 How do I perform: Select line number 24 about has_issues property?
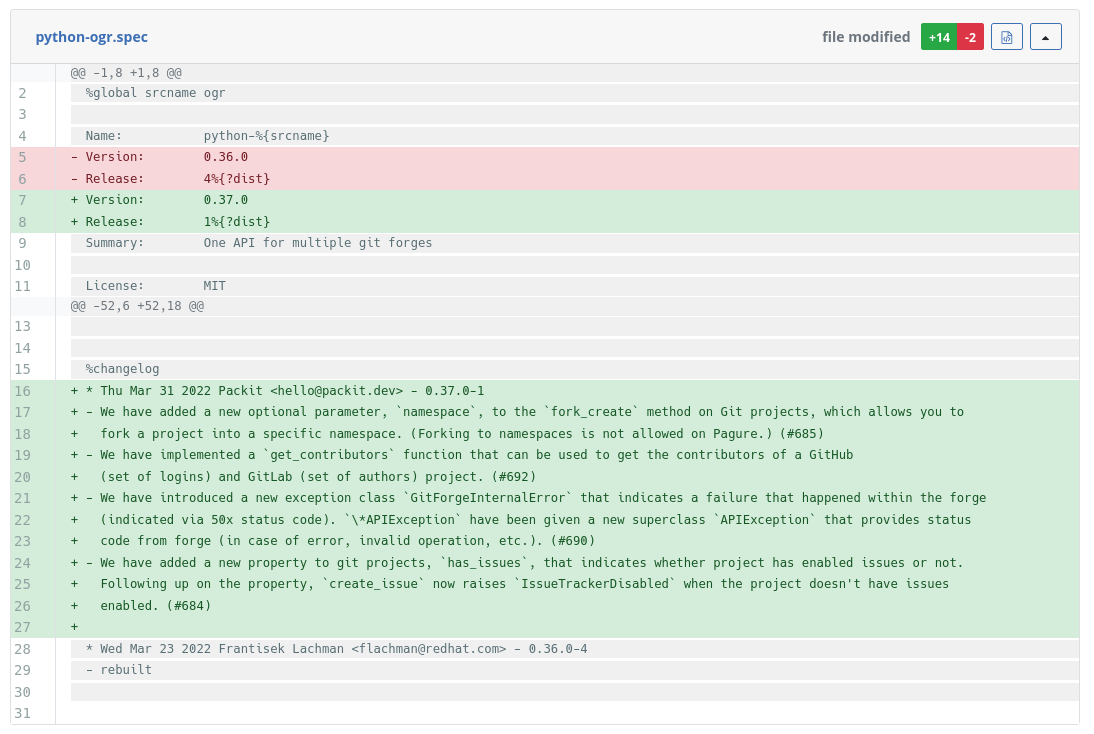tap(22, 562)
